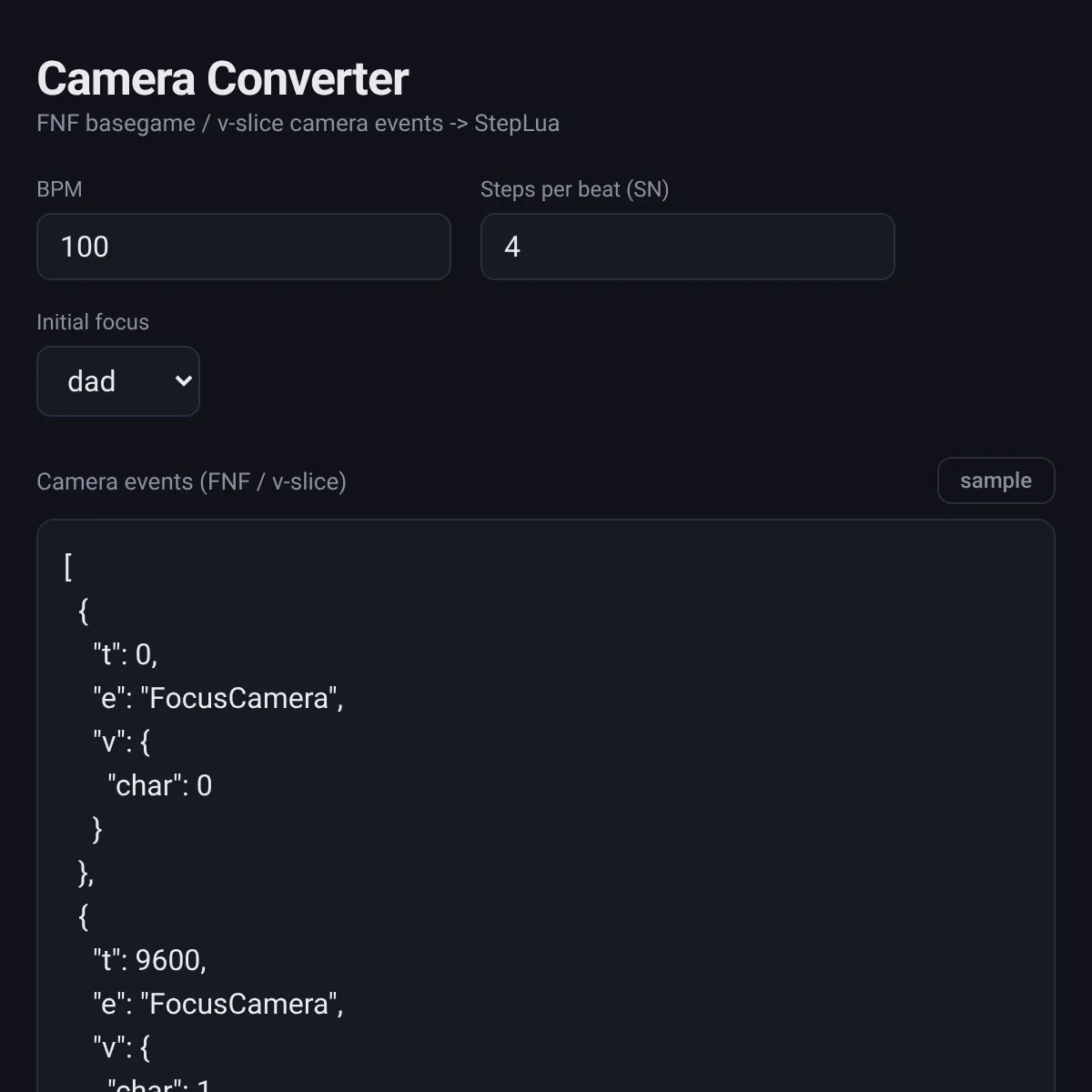The image size is (1092, 1092).
Task: Place cursor on the "t": 9600 line
Action: 150,960
